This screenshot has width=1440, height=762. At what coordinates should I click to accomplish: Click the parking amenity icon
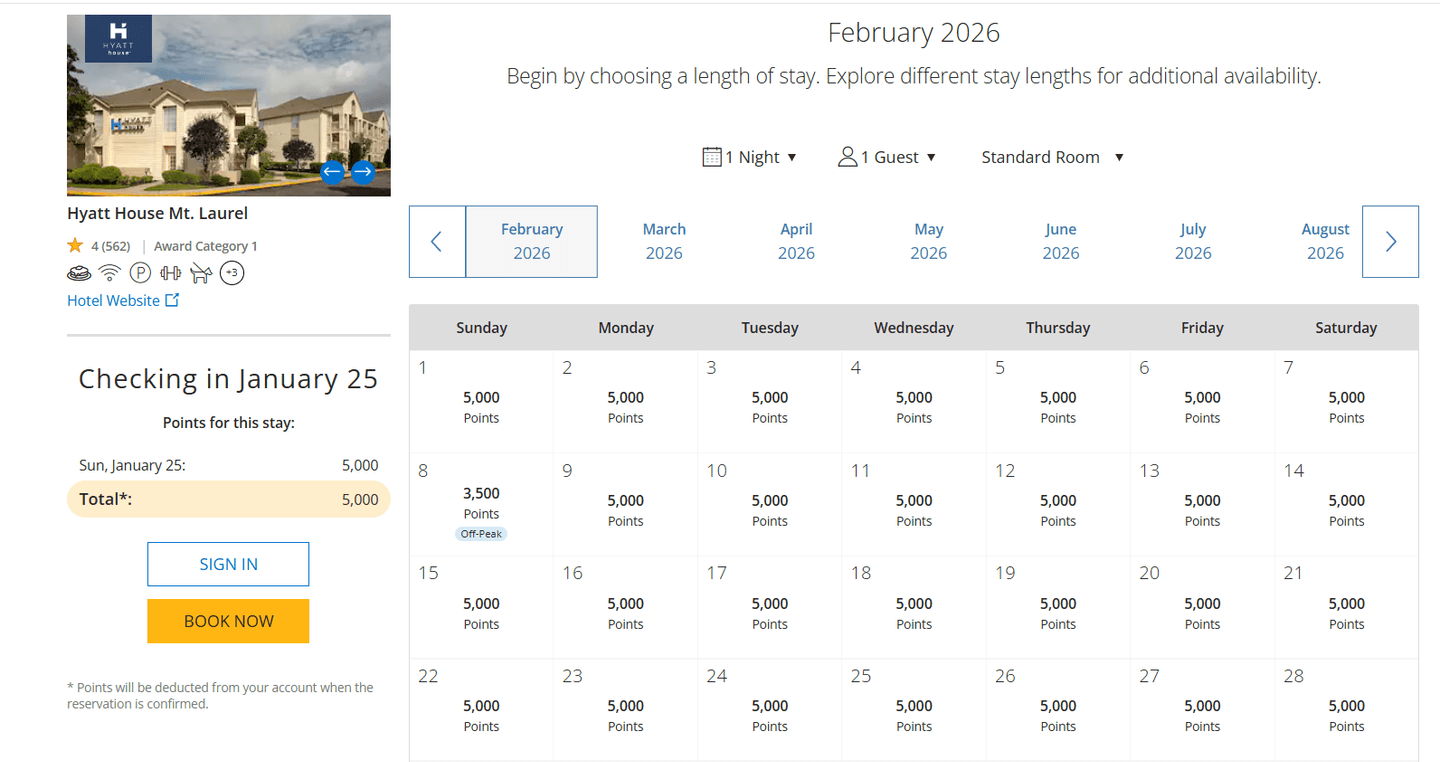[x=140, y=272]
